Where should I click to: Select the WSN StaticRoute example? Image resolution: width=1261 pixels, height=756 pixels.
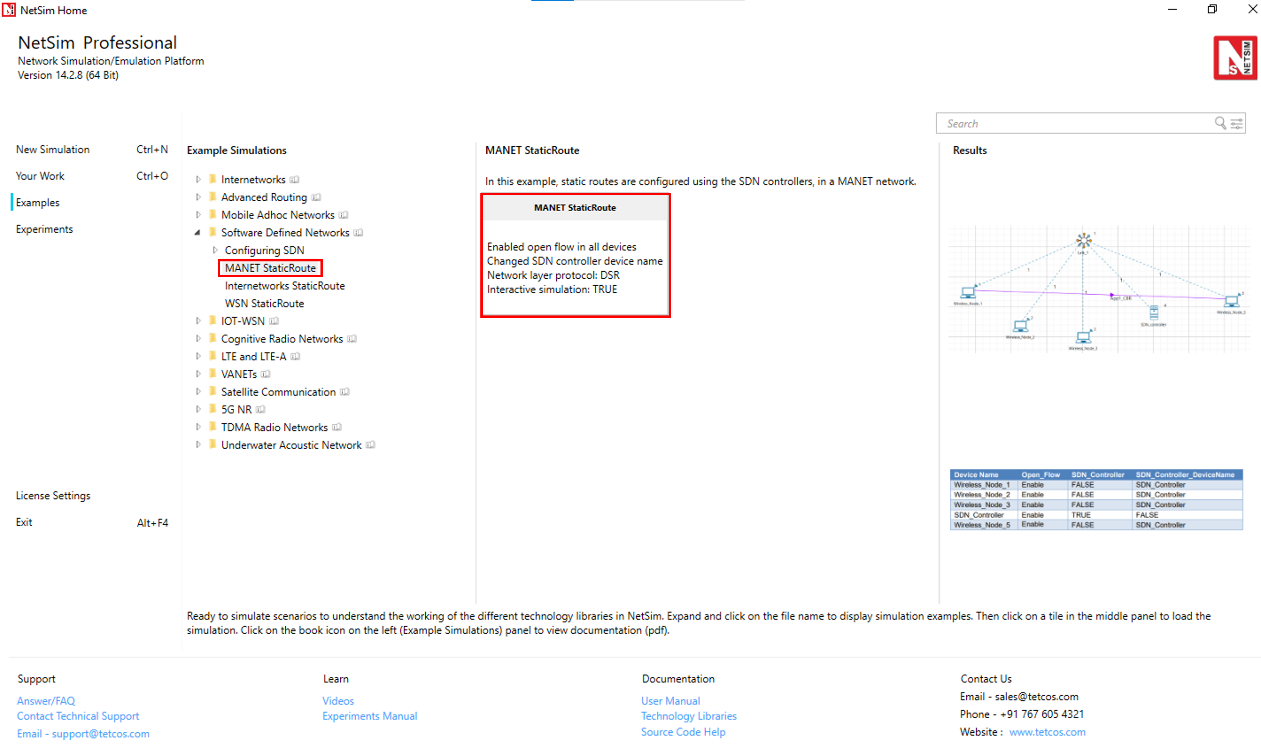click(x=264, y=303)
